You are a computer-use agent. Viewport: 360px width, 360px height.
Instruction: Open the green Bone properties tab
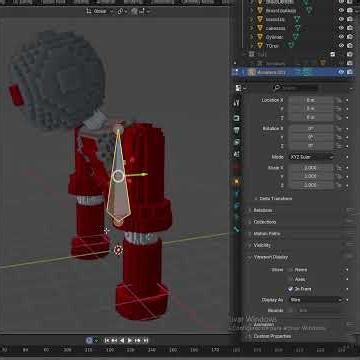click(x=237, y=229)
